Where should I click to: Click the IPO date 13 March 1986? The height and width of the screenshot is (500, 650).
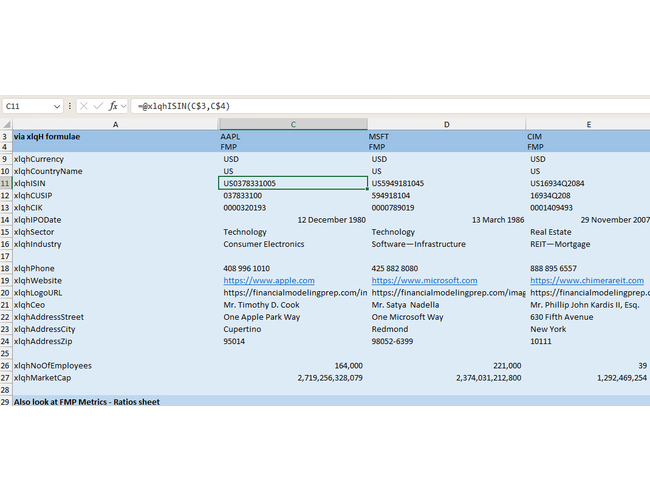[446, 220]
